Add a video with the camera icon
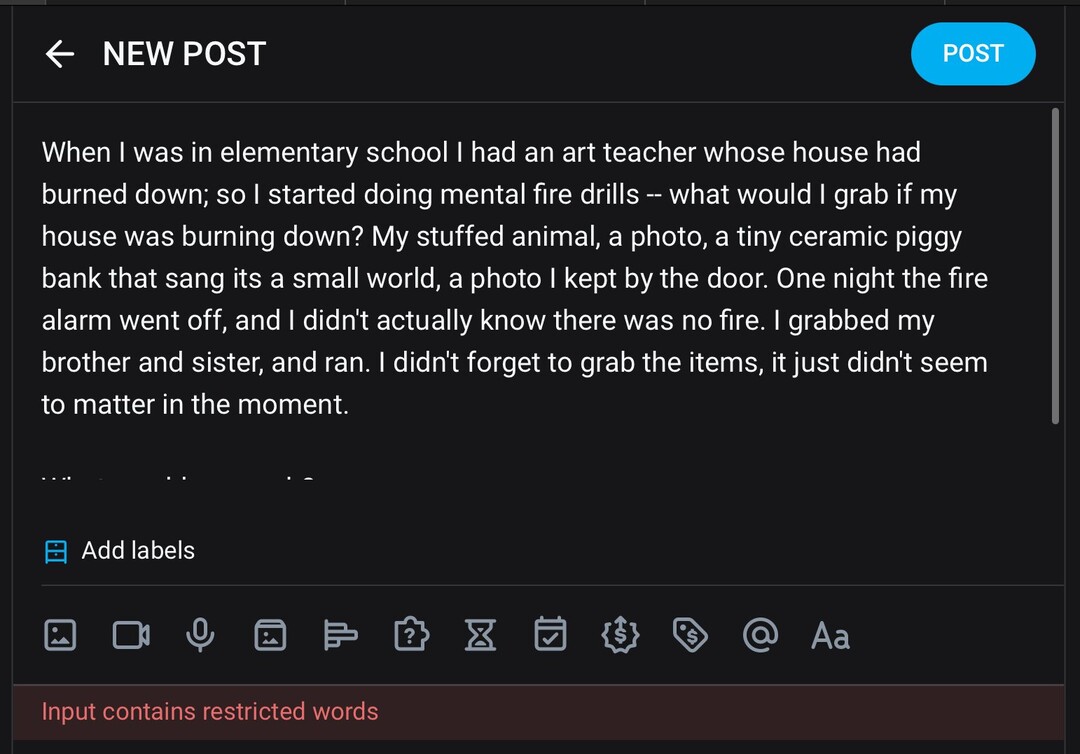1080x754 pixels. (131, 635)
